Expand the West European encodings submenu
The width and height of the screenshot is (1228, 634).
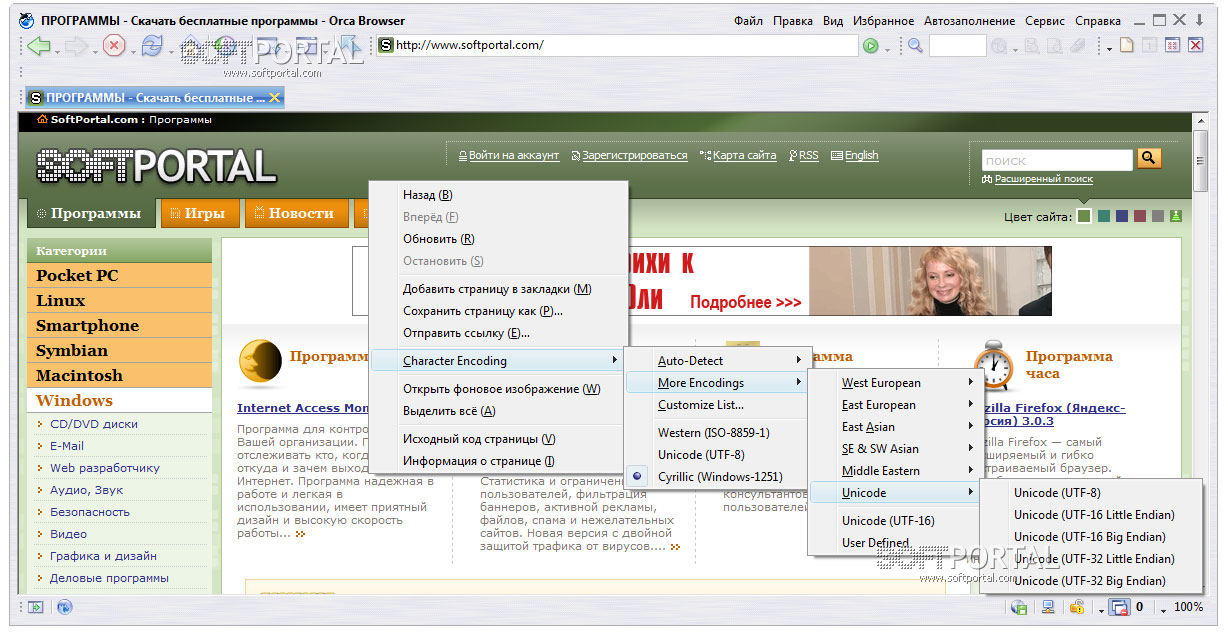click(x=895, y=383)
